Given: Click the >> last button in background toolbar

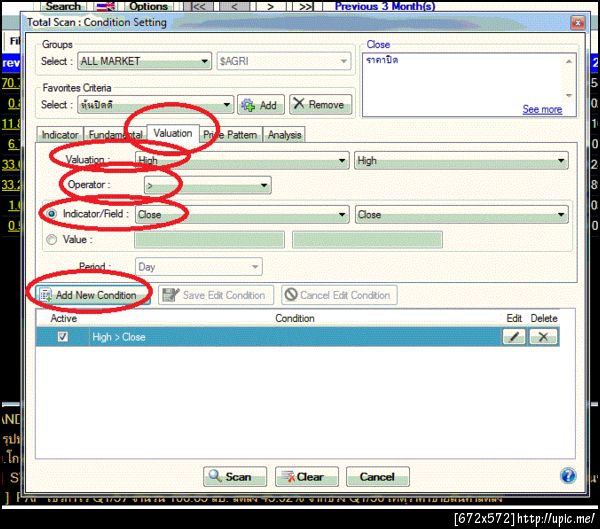Looking at the screenshot, I should coord(305,6).
